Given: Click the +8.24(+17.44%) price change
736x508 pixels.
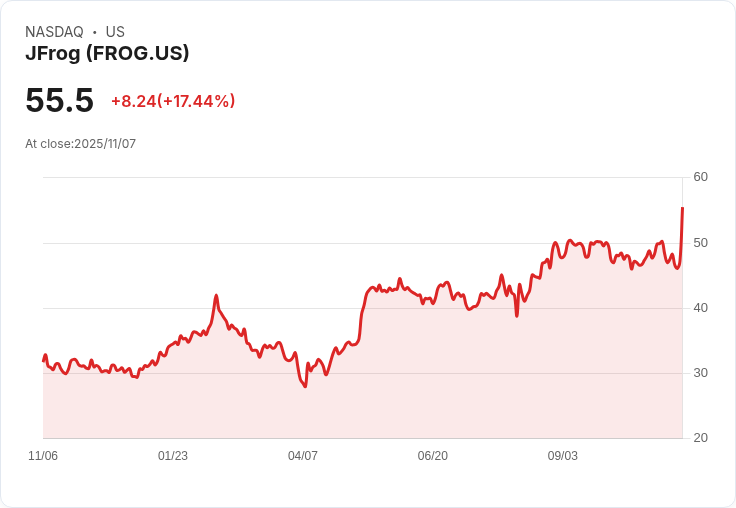Looking at the screenshot, I should click(173, 101).
